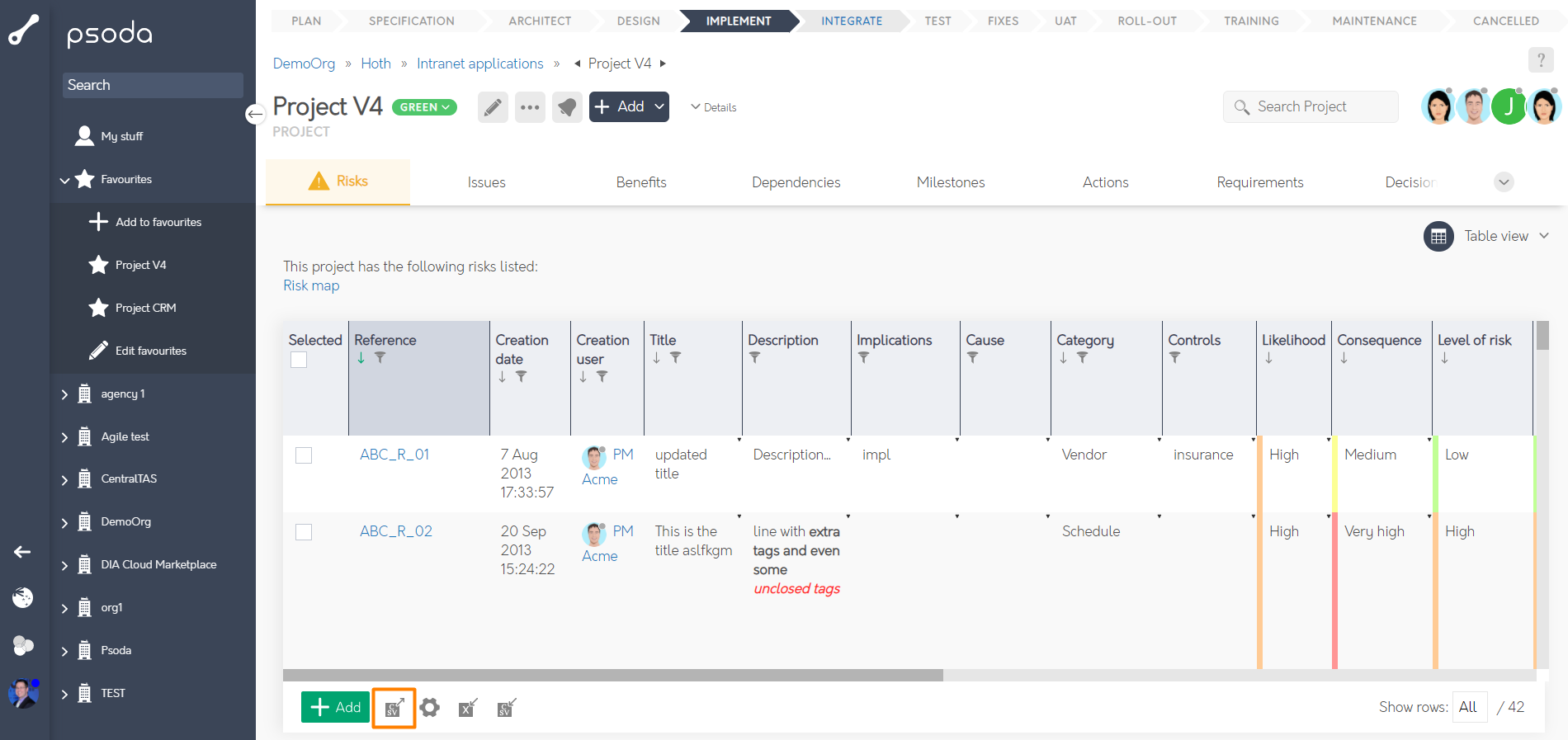Viewport: 1568px width, 740px height.
Task: Expand the DemoOrg tree node
Action: point(64,522)
